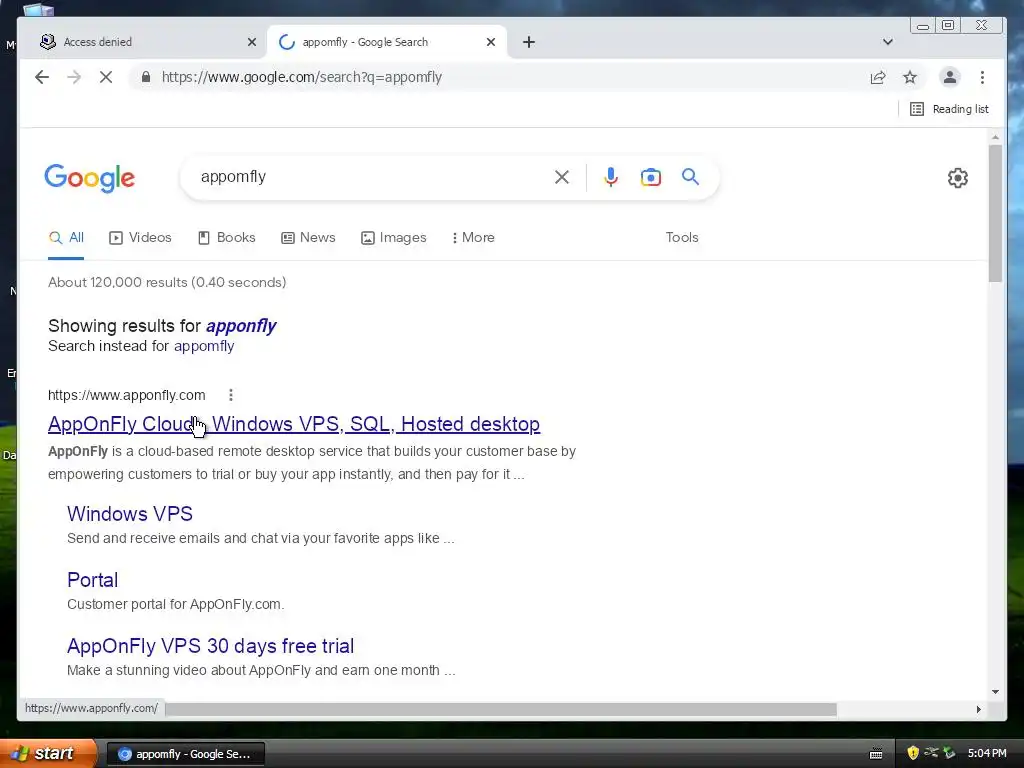Click the scroll up arrow
Screen dimensions: 1024x768
(995, 137)
